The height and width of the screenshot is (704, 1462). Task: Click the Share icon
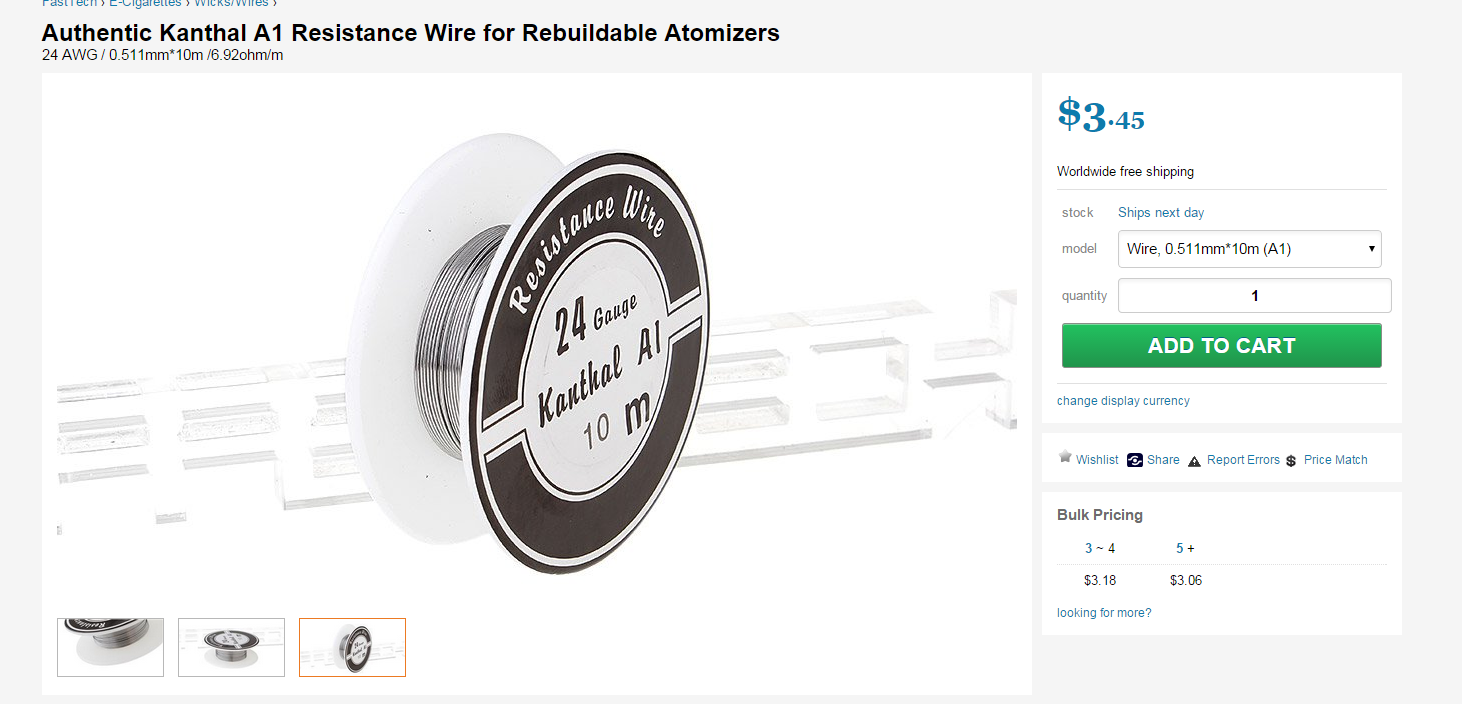pyautogui.click(x=1135, y=460)
